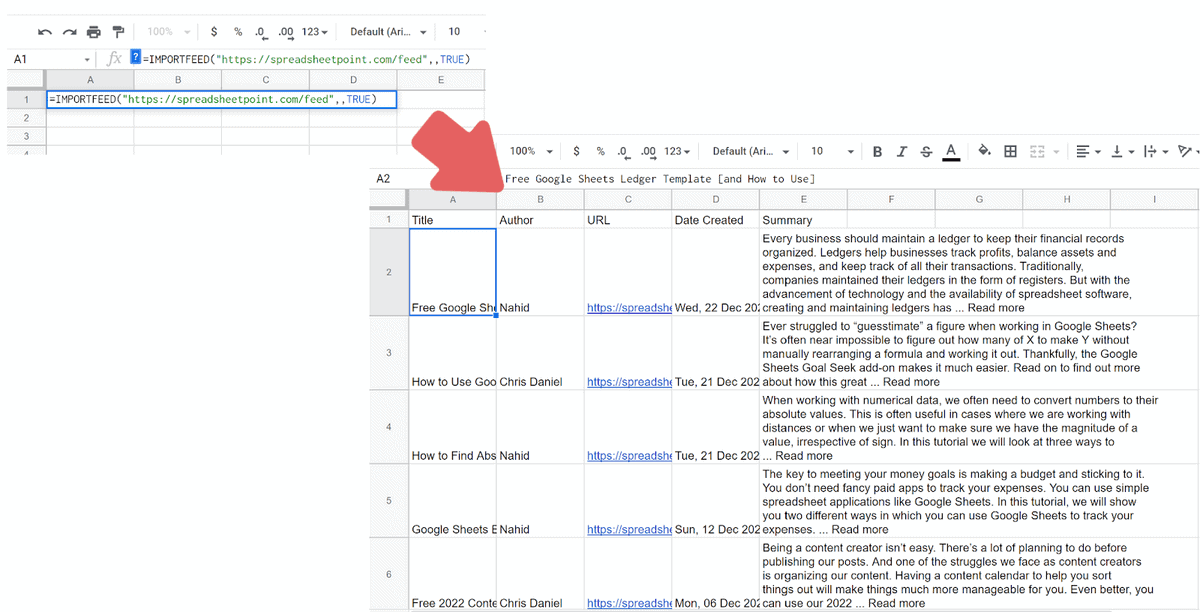The height and width of the screenshot is (612, 1200).
Task: Open the Vertical align dropdown
Action: point(1121,151)
